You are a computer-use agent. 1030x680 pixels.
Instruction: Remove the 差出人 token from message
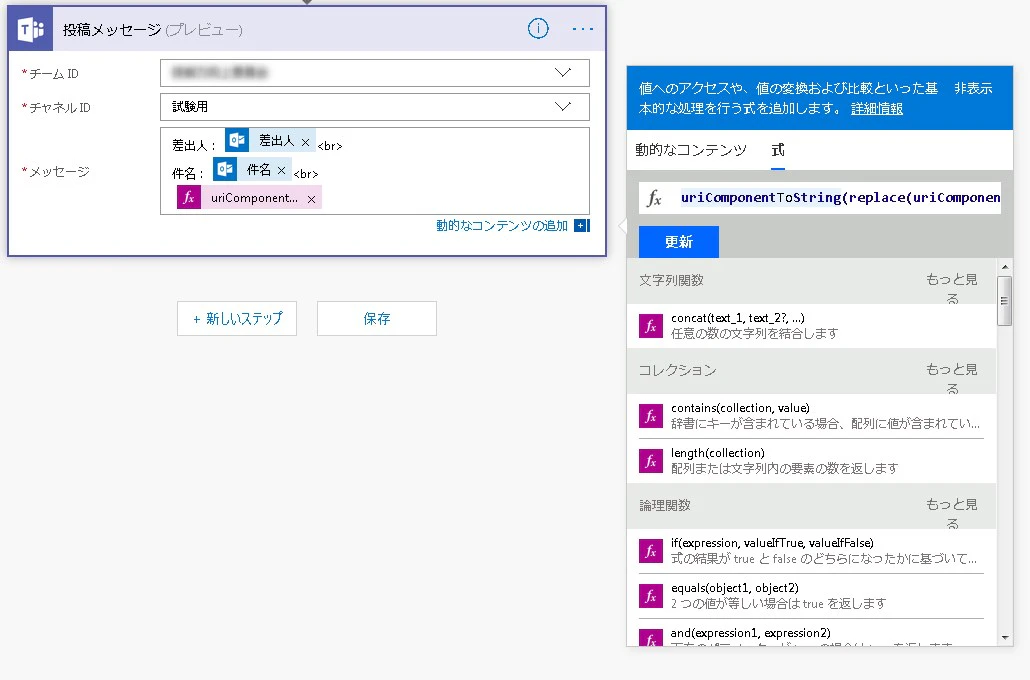pyautogui.click(x=305, y=142)
